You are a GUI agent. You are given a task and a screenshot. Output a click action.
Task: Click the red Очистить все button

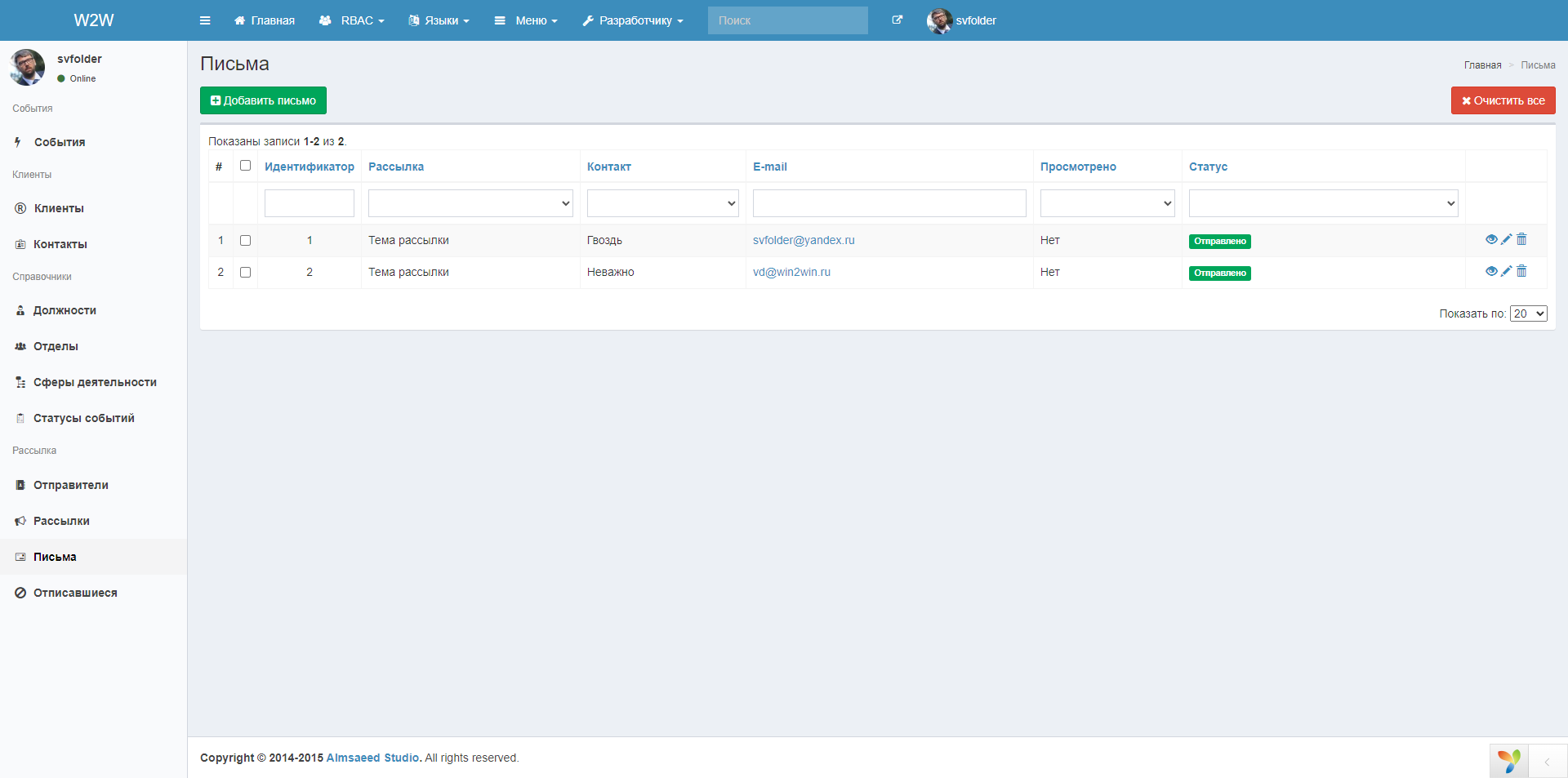tap(1503, 100)
